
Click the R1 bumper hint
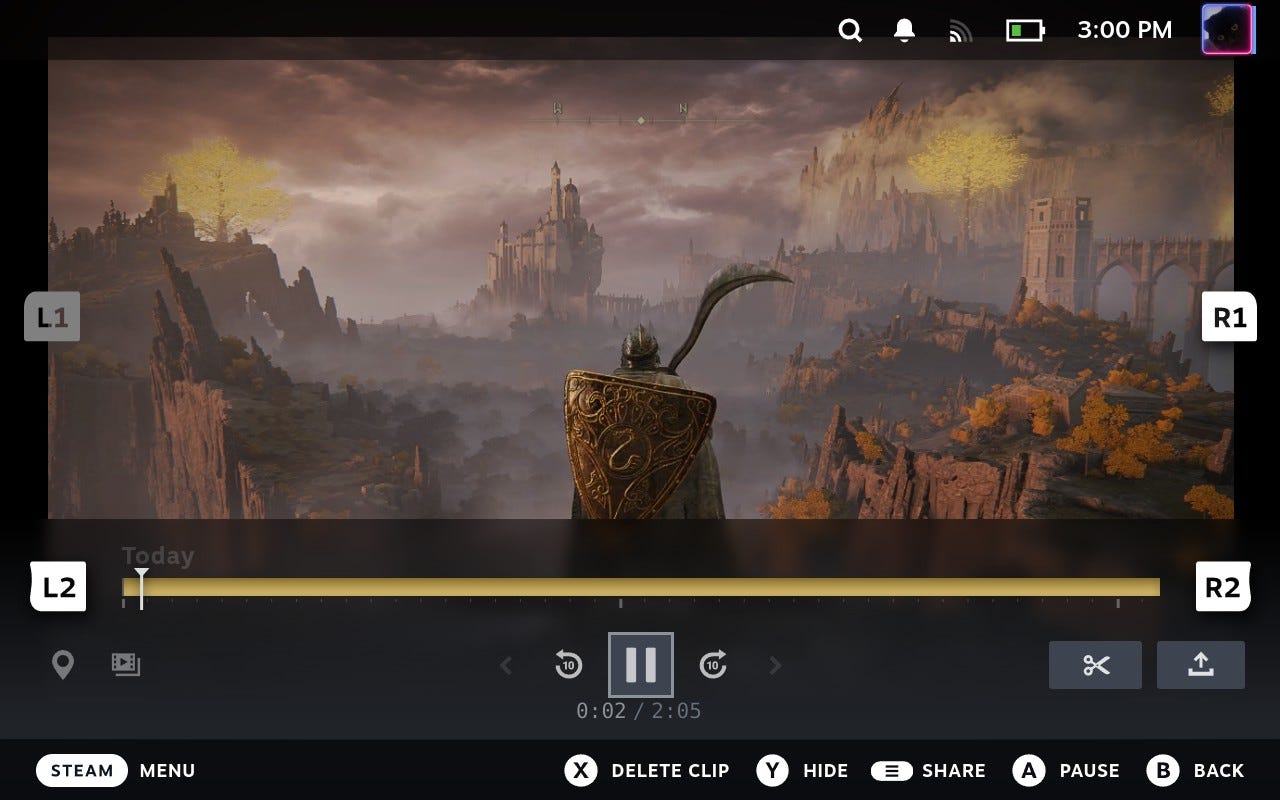click(1229, 317)
